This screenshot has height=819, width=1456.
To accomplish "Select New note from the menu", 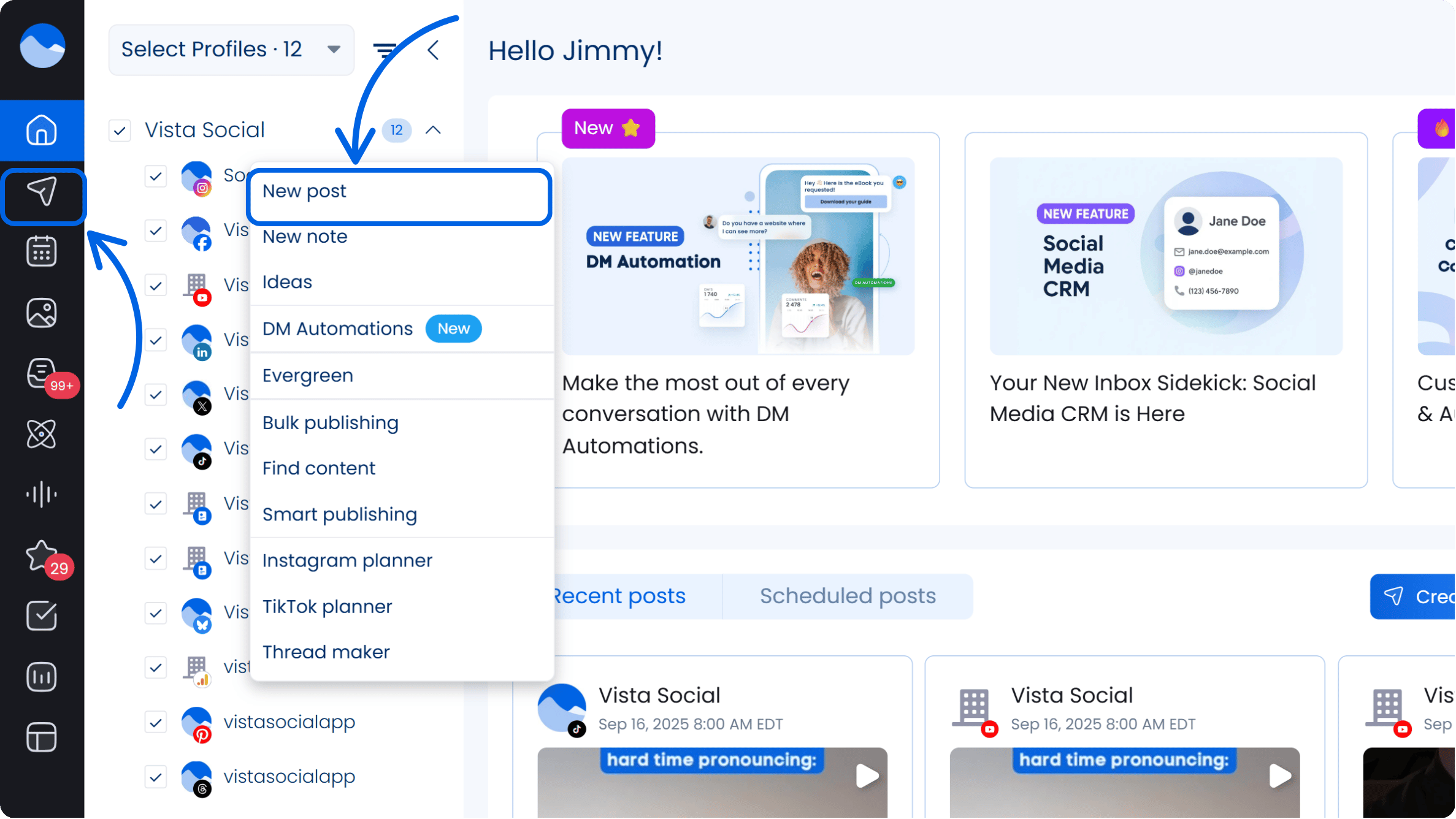I will pos(402,237).
